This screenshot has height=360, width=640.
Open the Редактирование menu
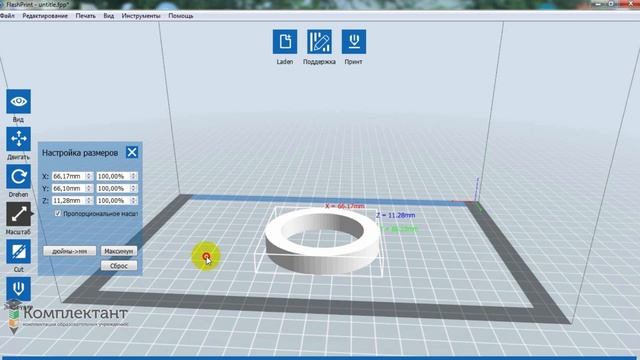pos(45,16)
